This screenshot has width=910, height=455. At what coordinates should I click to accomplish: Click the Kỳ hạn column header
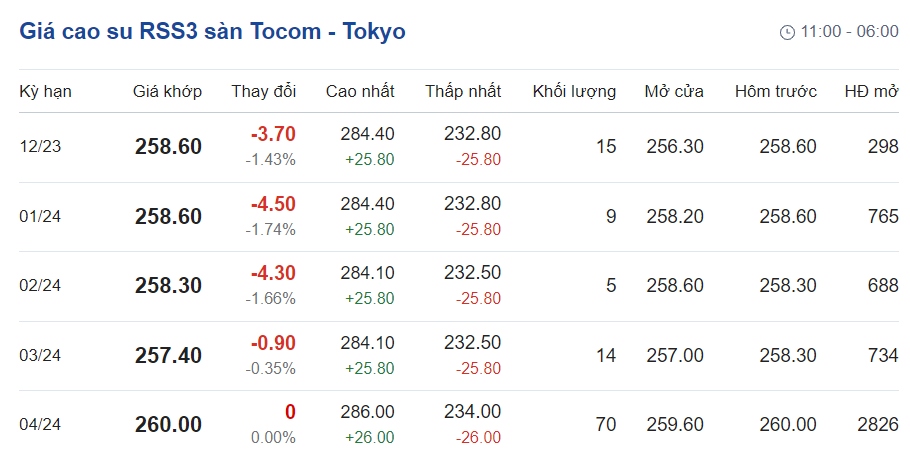point(45,92)
